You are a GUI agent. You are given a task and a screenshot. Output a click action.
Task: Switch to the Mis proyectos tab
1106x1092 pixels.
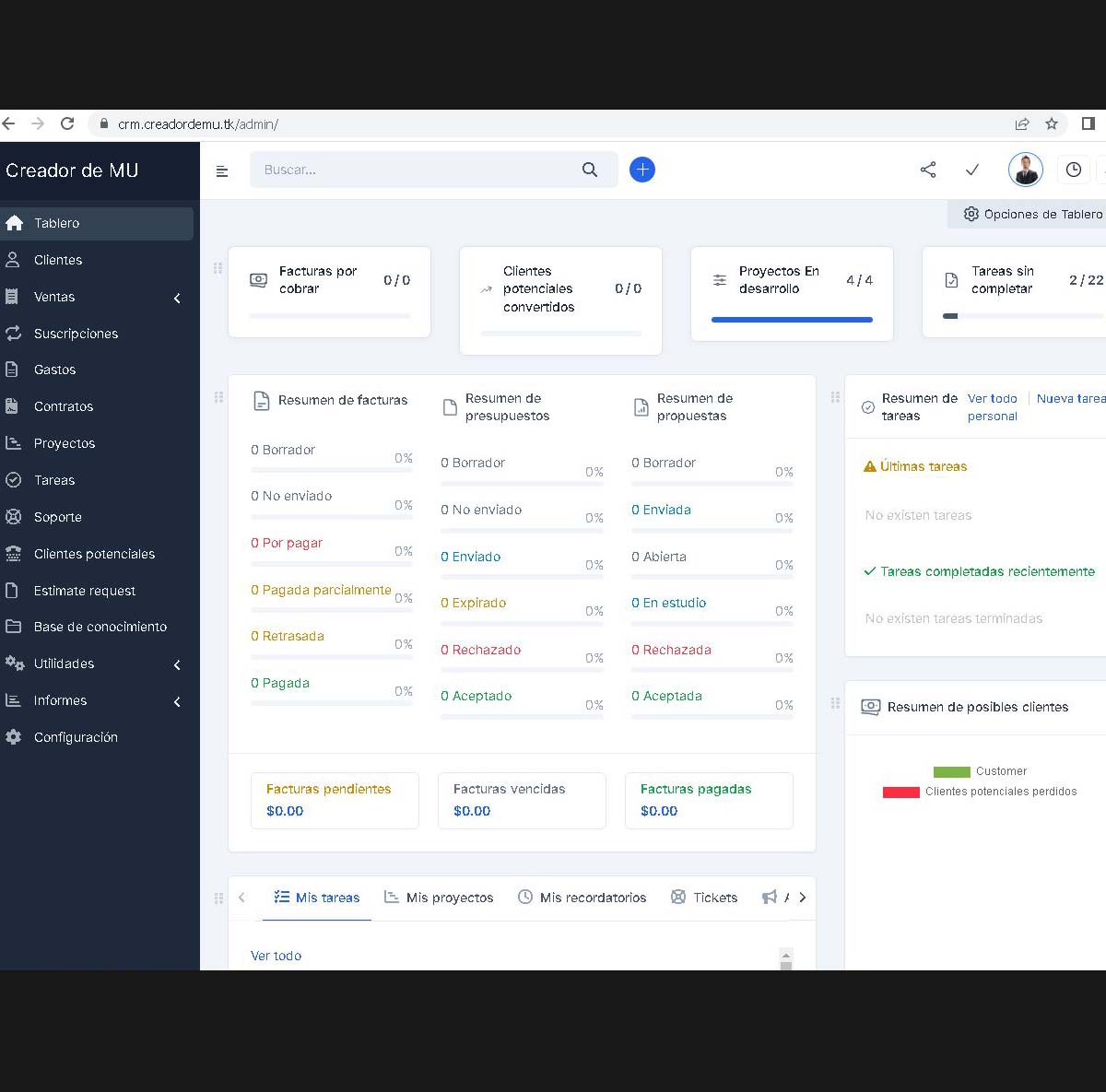pyautogui.click(x=439, y=898)
